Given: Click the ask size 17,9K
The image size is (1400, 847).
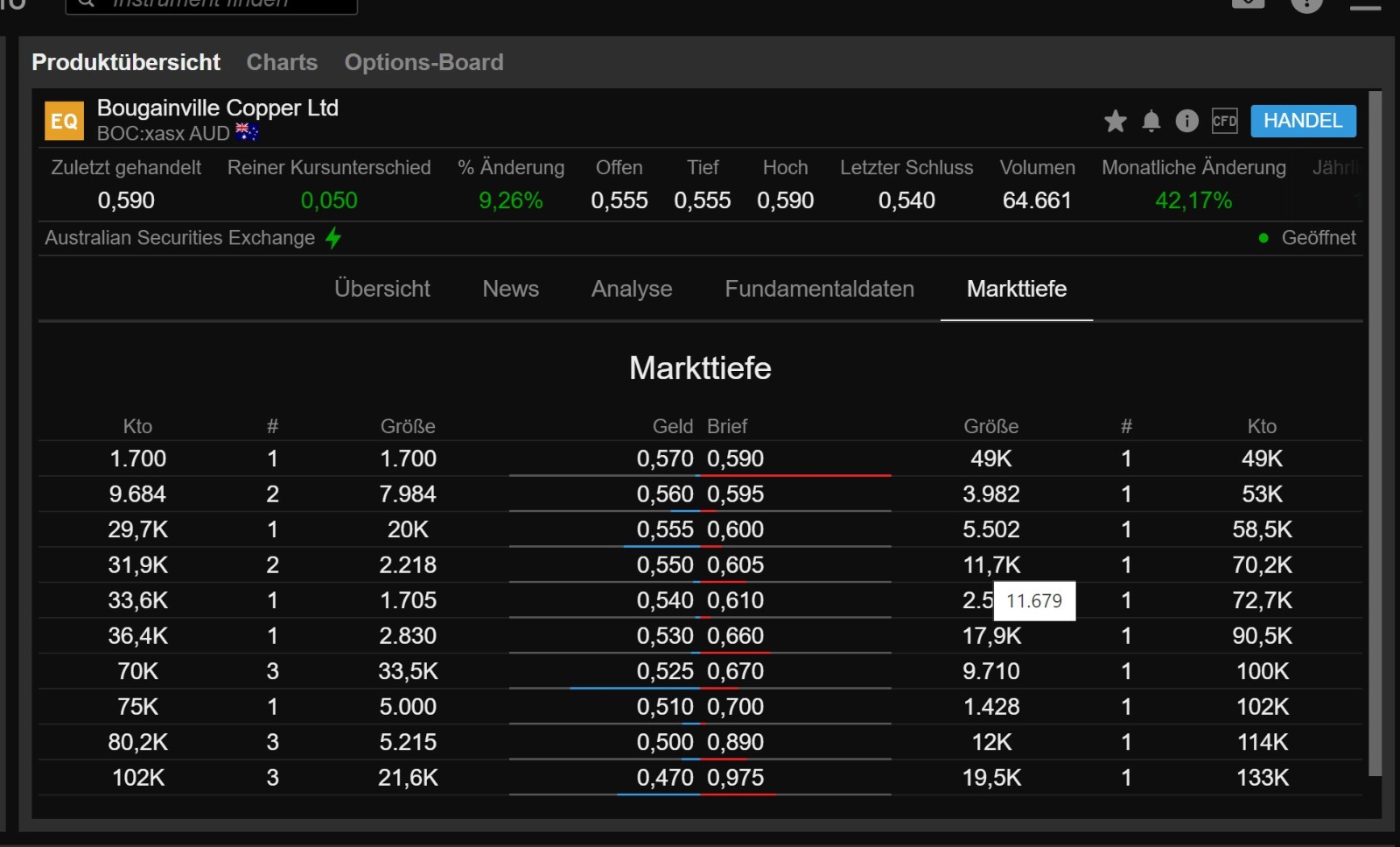Looking at the screenshot, I should coord(991,636).
